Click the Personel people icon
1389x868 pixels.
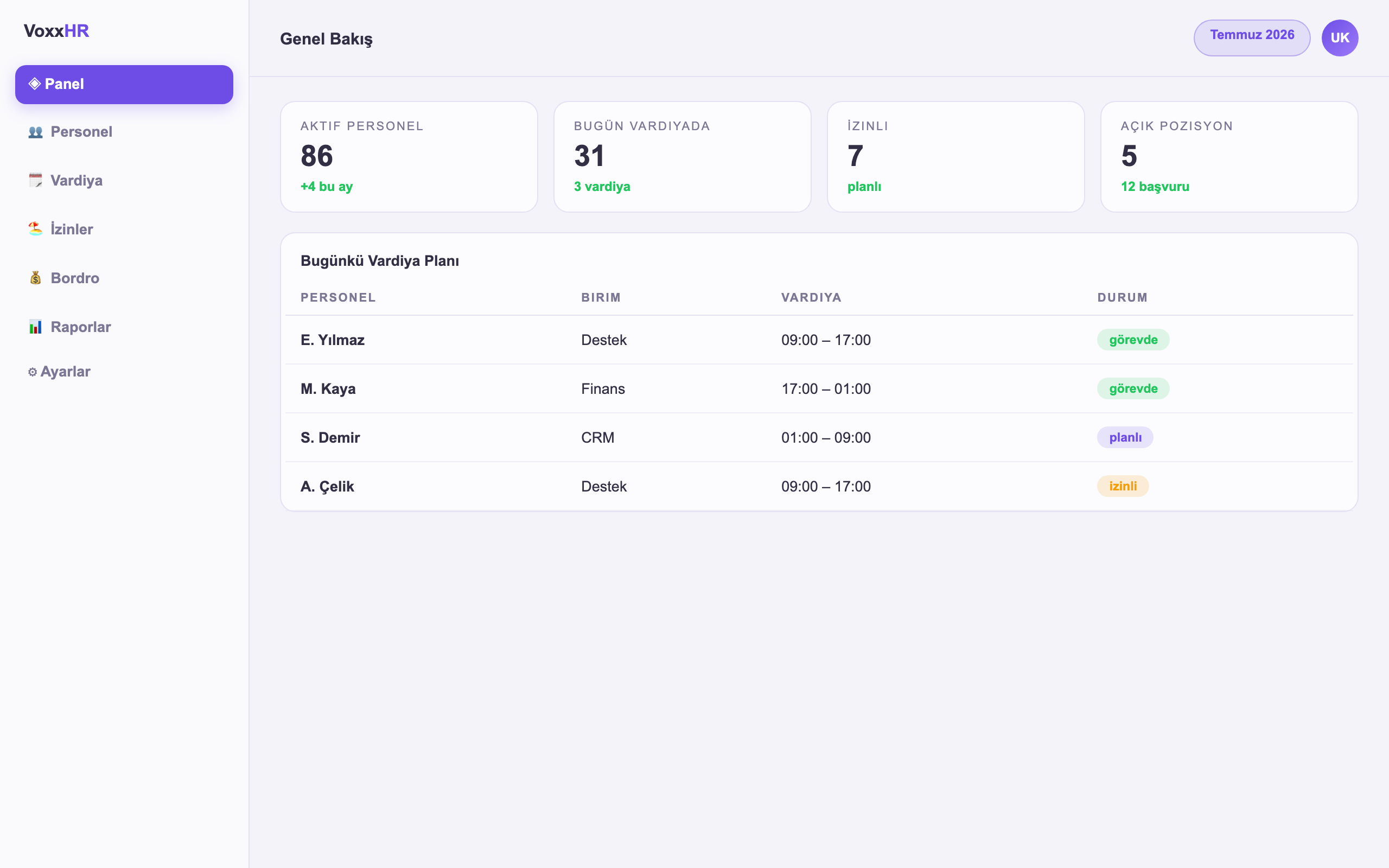(x=36, y=132)
